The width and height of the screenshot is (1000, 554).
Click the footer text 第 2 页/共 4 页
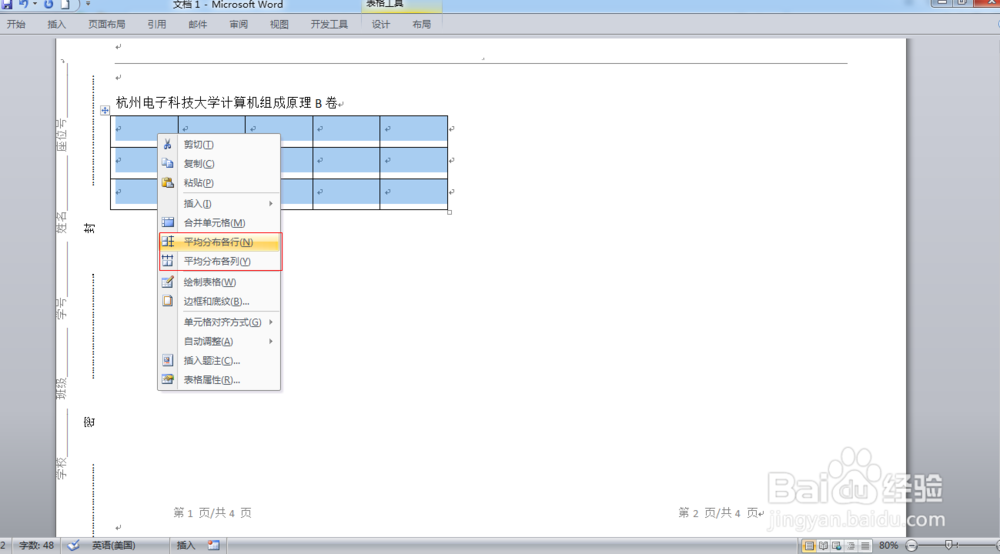point(717,513)
